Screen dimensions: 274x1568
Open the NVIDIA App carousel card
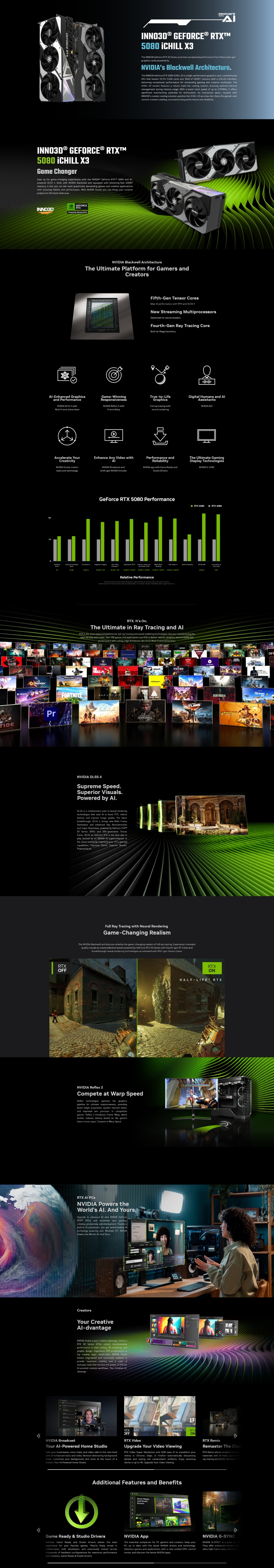(160, 1516)
